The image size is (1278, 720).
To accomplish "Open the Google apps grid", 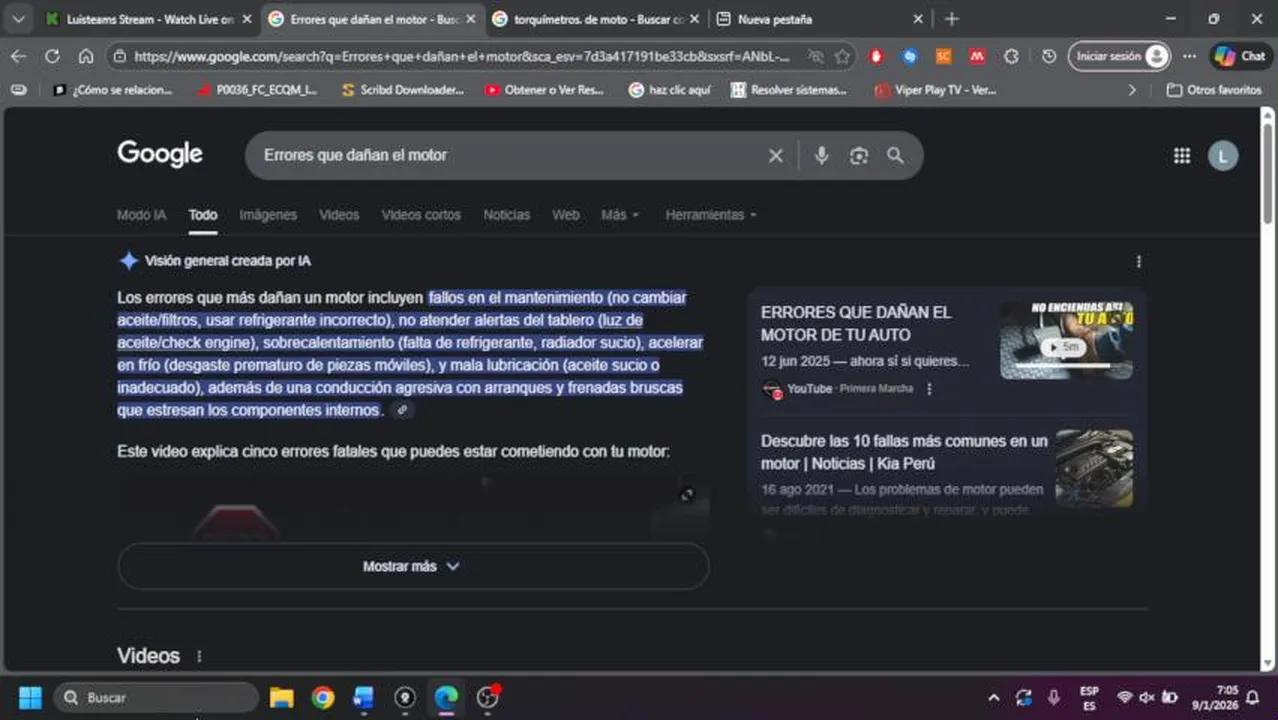I will coord(1182,155).
